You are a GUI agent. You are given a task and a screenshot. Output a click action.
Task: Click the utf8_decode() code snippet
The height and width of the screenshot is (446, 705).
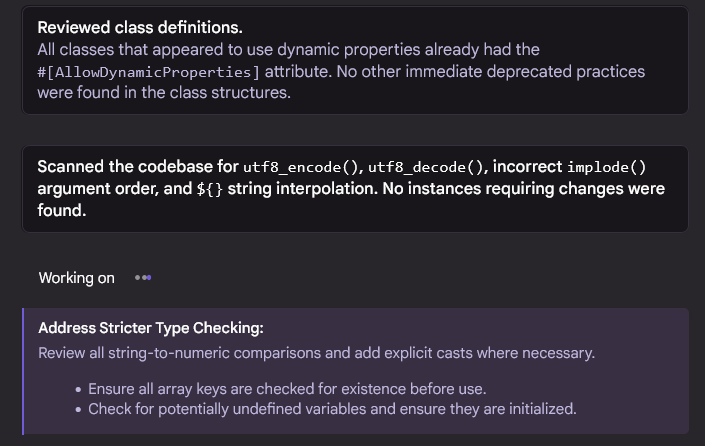point(425,167)
